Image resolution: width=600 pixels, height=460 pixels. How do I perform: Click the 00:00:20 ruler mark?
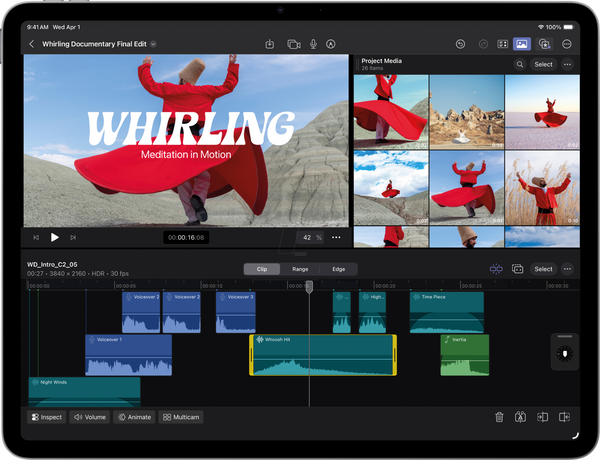click(385, 286)
